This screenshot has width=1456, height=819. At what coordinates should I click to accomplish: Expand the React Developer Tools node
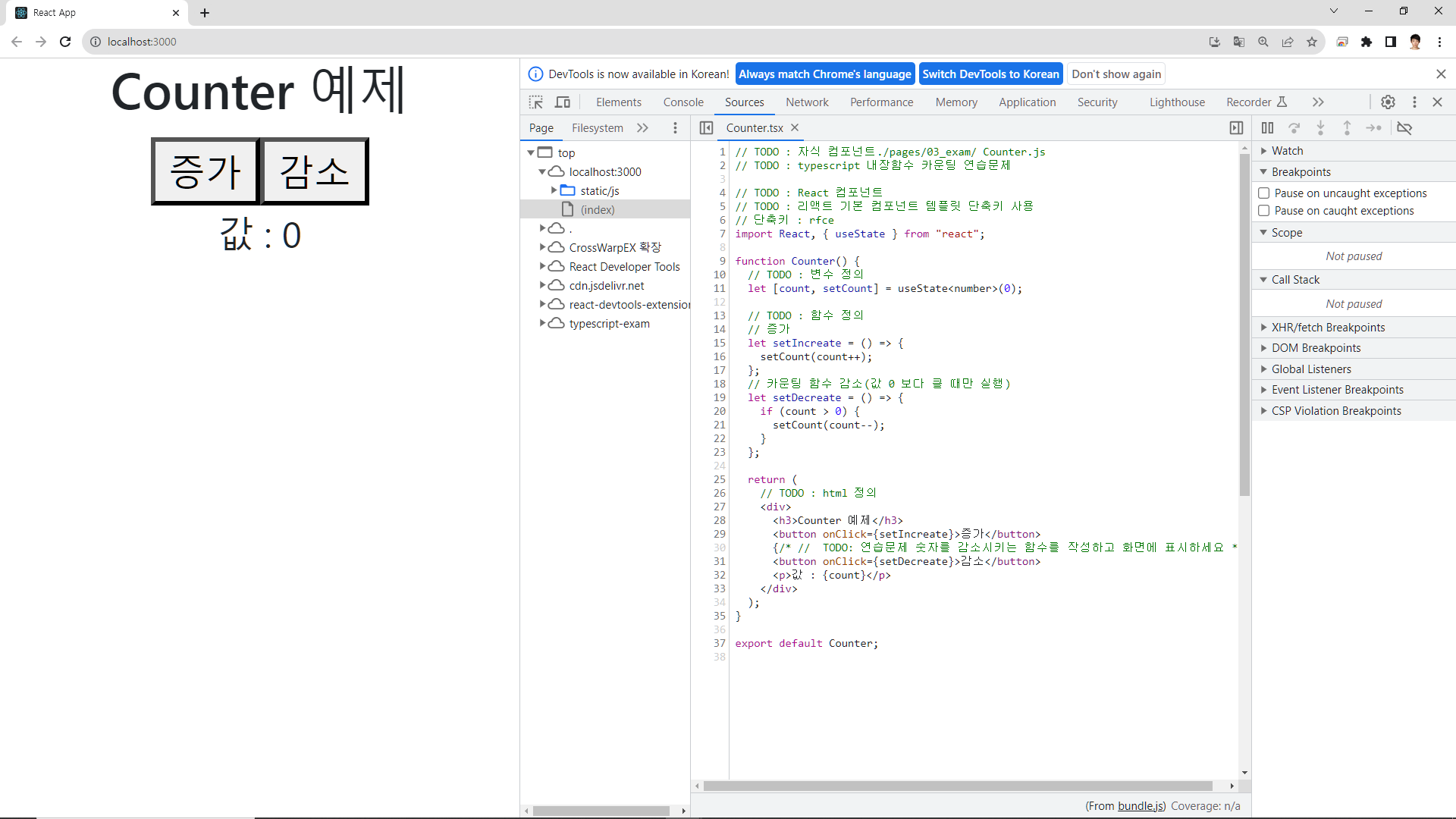pyautogui.click(x=542, y=266)
